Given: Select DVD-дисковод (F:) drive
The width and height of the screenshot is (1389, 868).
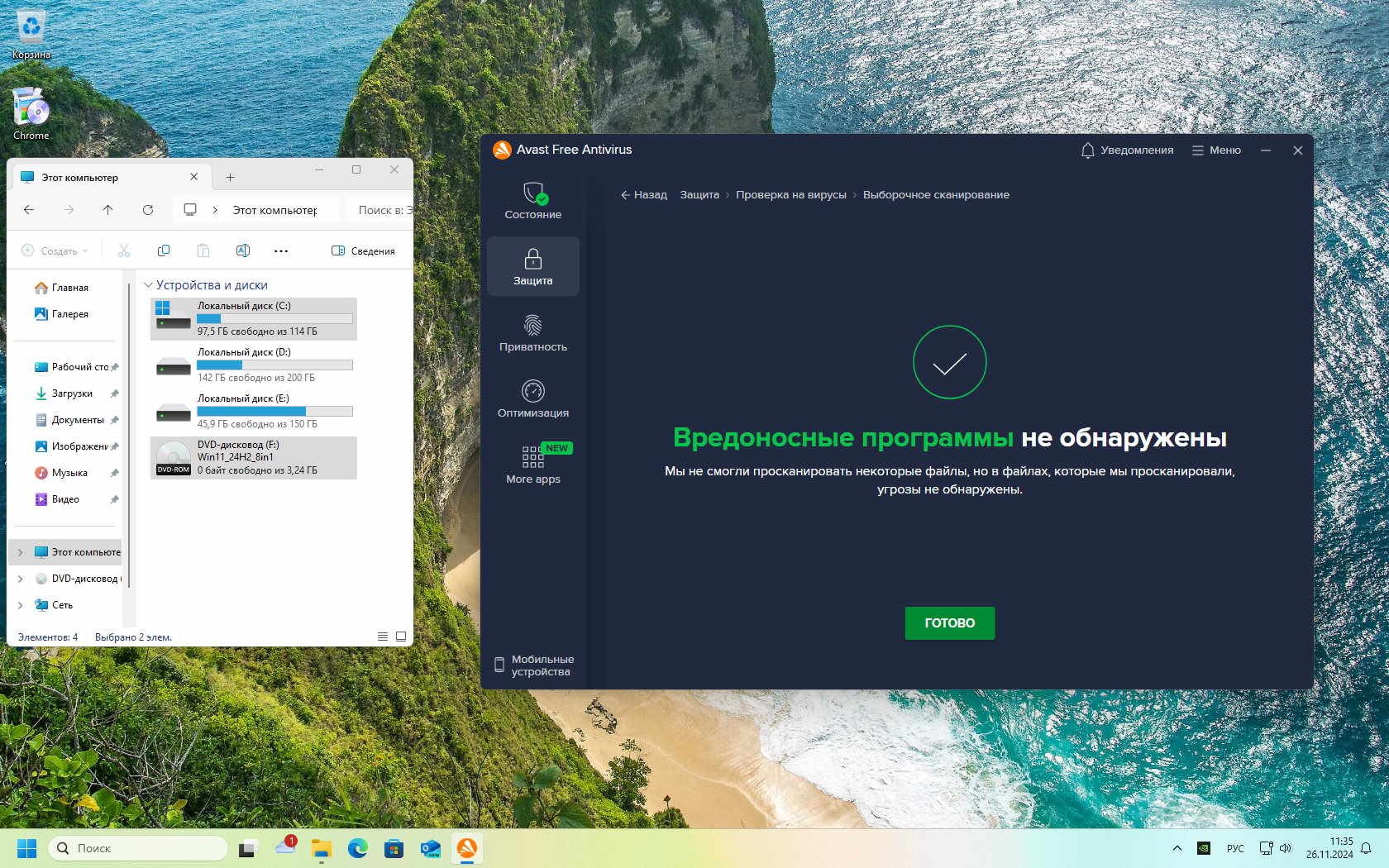Looking at the screenshot, I should [254, 457].
